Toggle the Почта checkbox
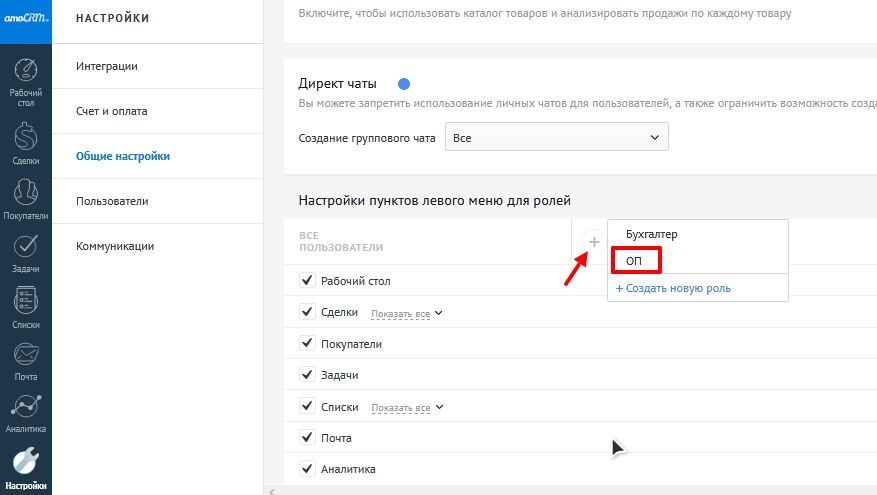 coord(307,437)
